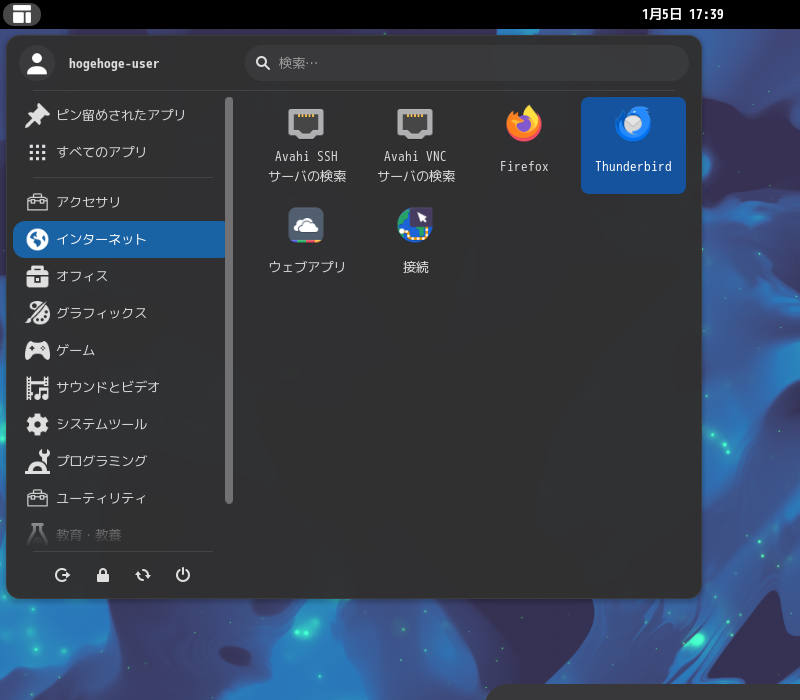The width and height of the screenshot is (800, 700).
Task: Open the オフィス category
Action: coord(119,276)
